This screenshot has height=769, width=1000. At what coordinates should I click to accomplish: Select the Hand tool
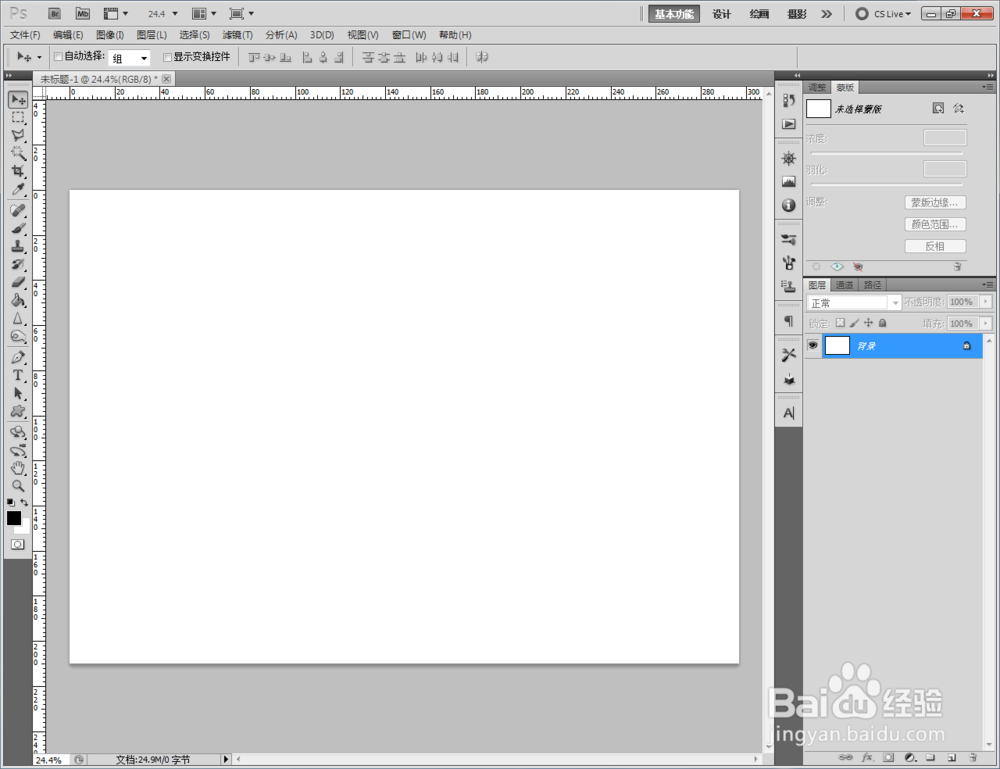tap(18, 468)
